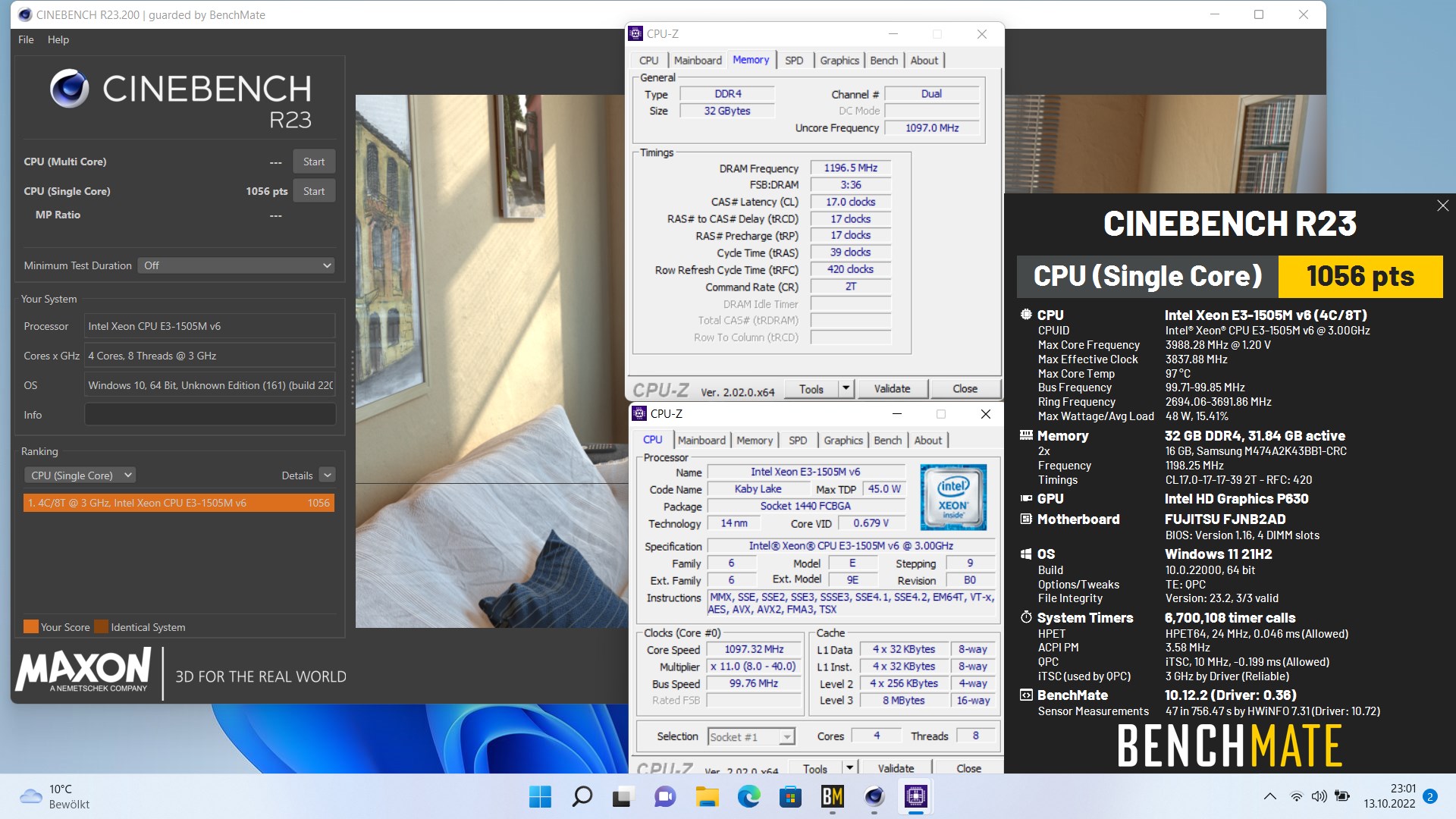This screenshot has width=1456, height=819.
Task: Click the Processor field in Your System
Action: [x=210, y=326]
